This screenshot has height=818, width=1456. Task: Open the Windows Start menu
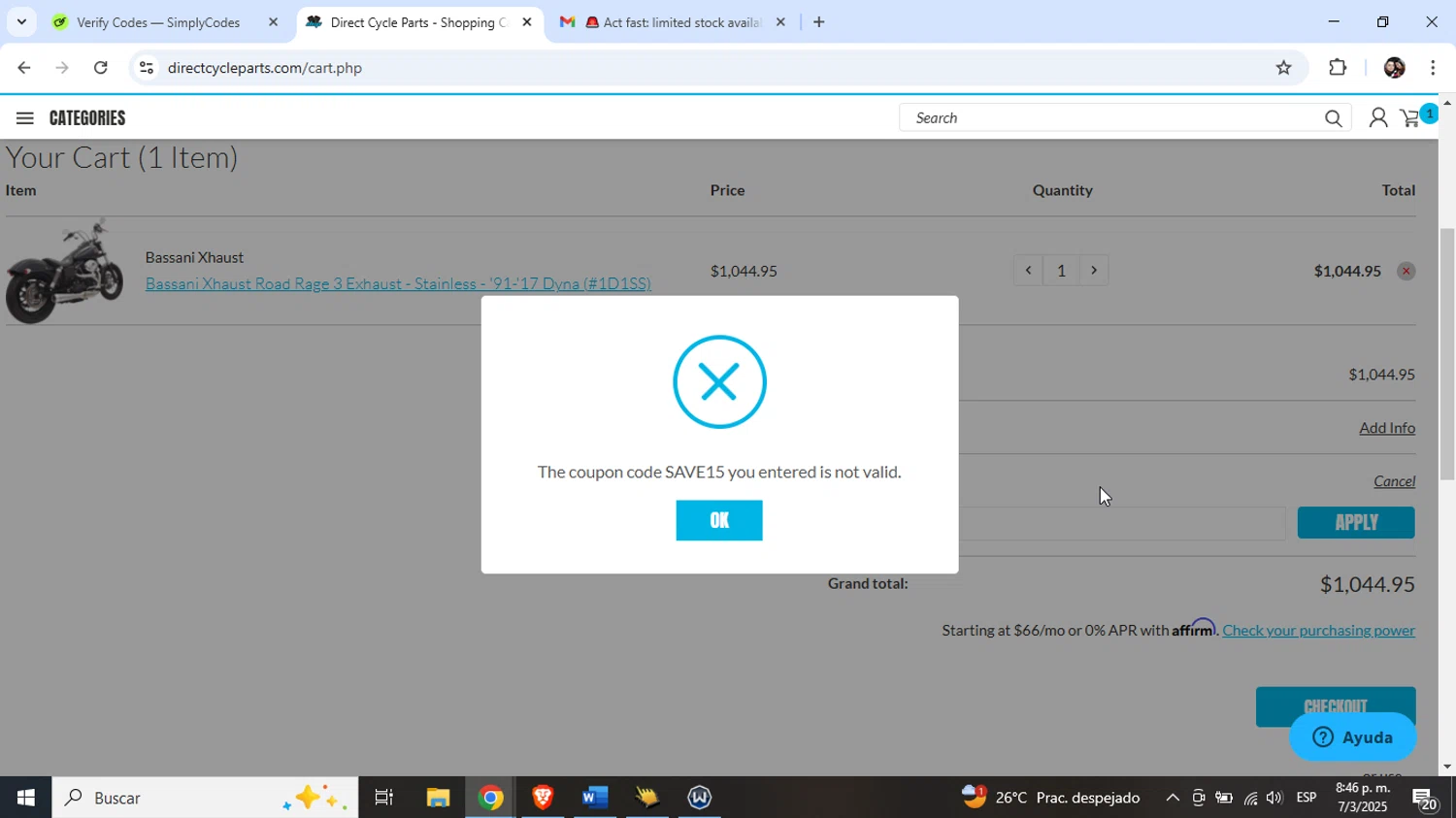(25, 798)
